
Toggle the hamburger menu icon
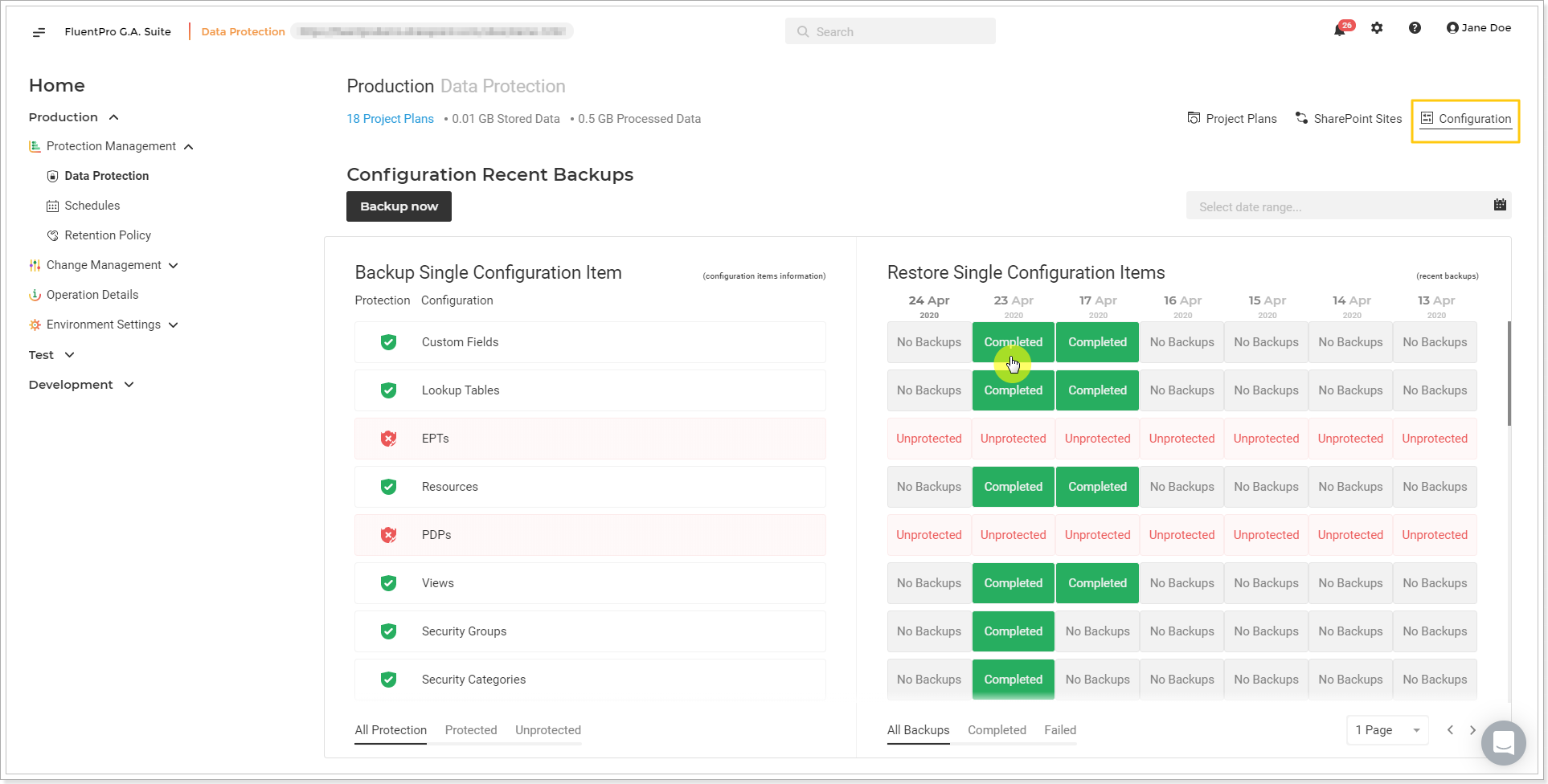coord(39,32)
